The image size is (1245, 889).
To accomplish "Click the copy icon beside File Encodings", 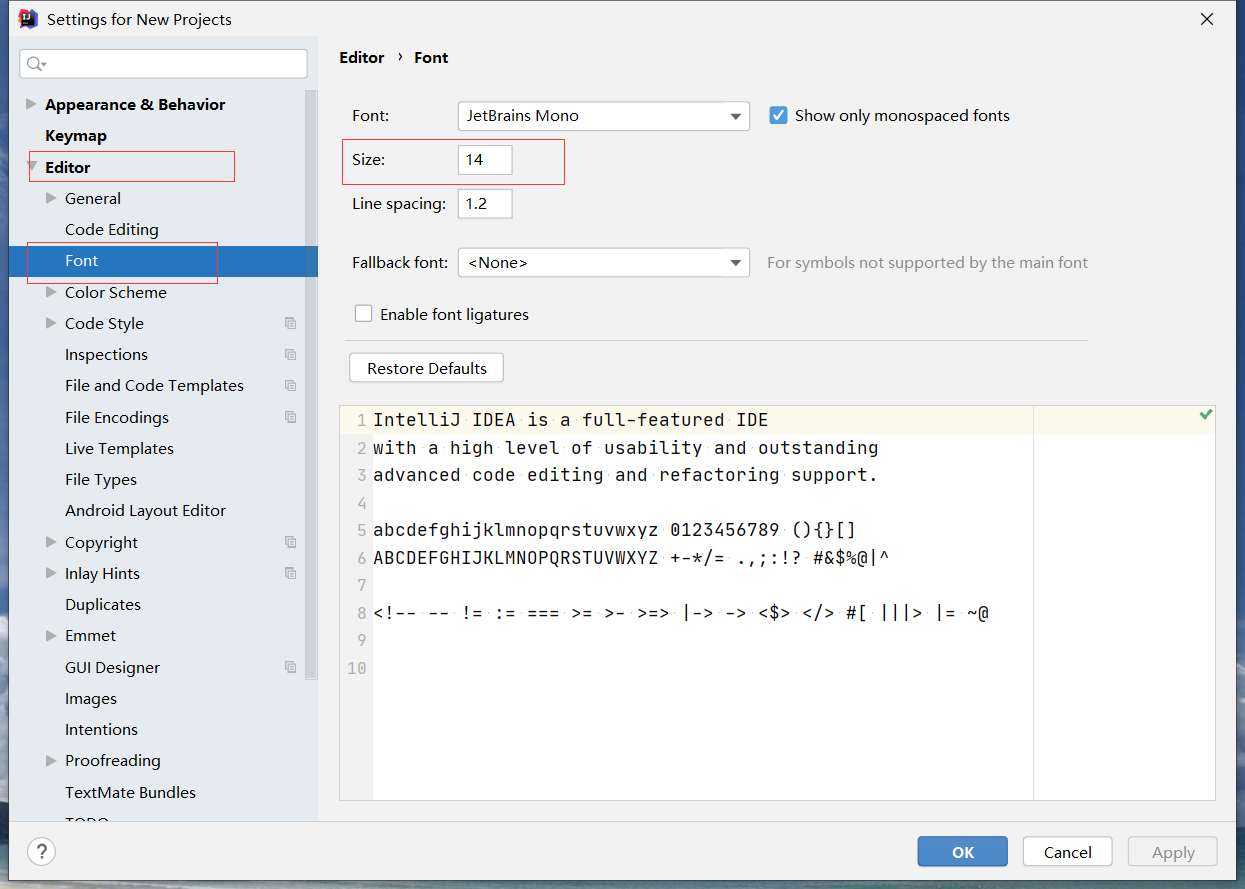I will pos(290,417).
